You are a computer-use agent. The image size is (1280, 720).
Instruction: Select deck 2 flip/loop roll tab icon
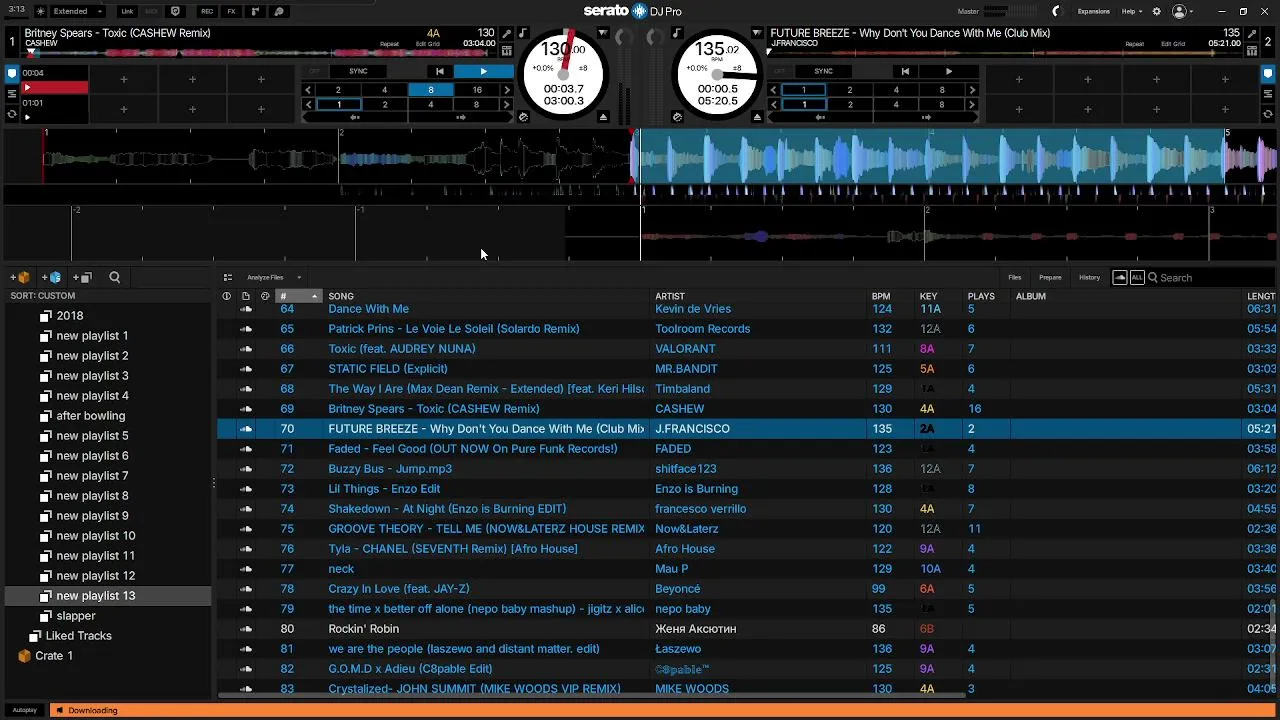pyautogui.click(x=1270, y=114)
